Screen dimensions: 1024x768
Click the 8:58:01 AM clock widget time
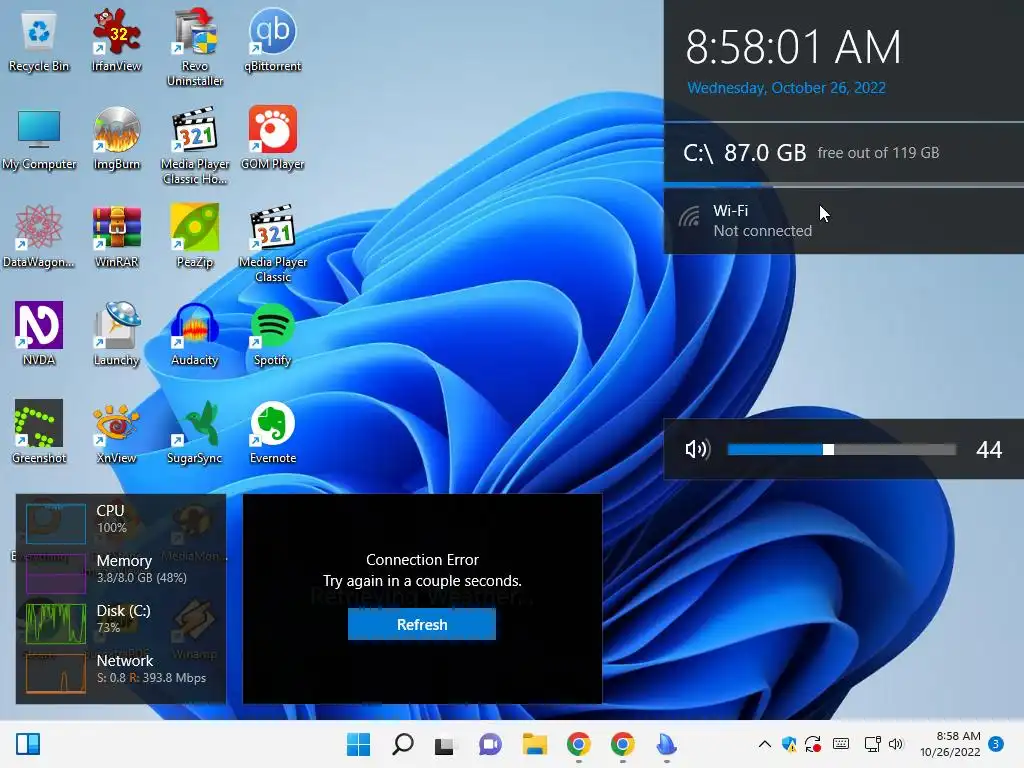point(793,47)
